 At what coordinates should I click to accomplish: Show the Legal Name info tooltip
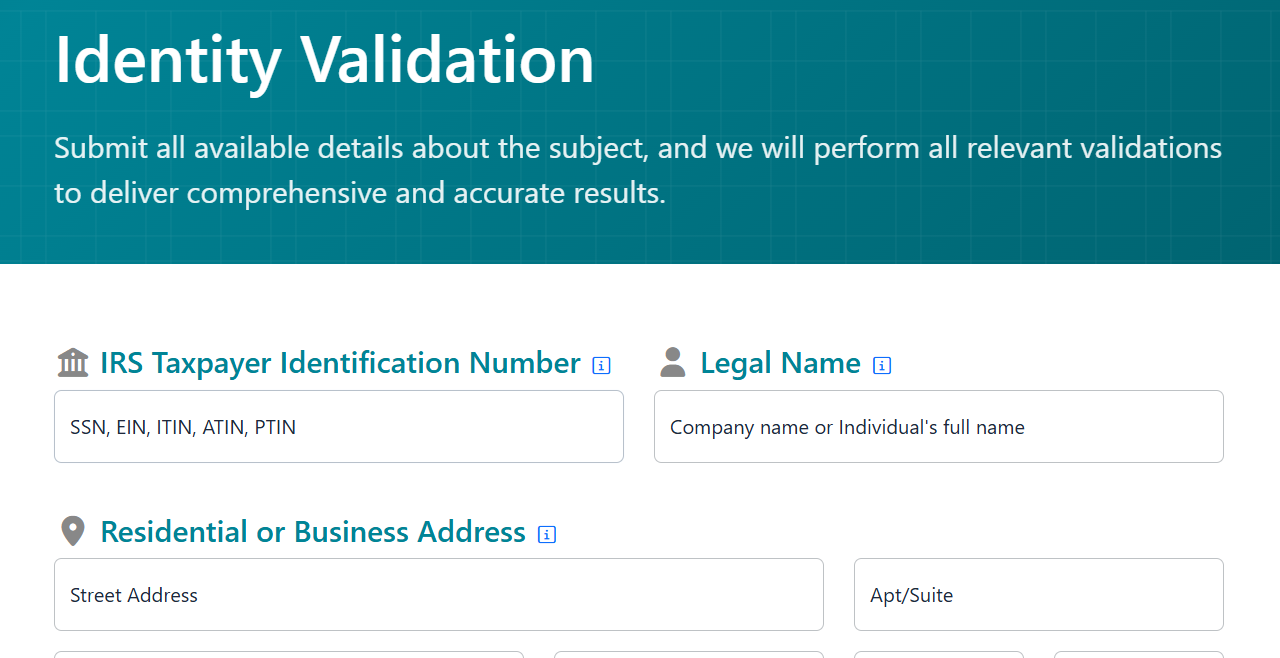882,365
